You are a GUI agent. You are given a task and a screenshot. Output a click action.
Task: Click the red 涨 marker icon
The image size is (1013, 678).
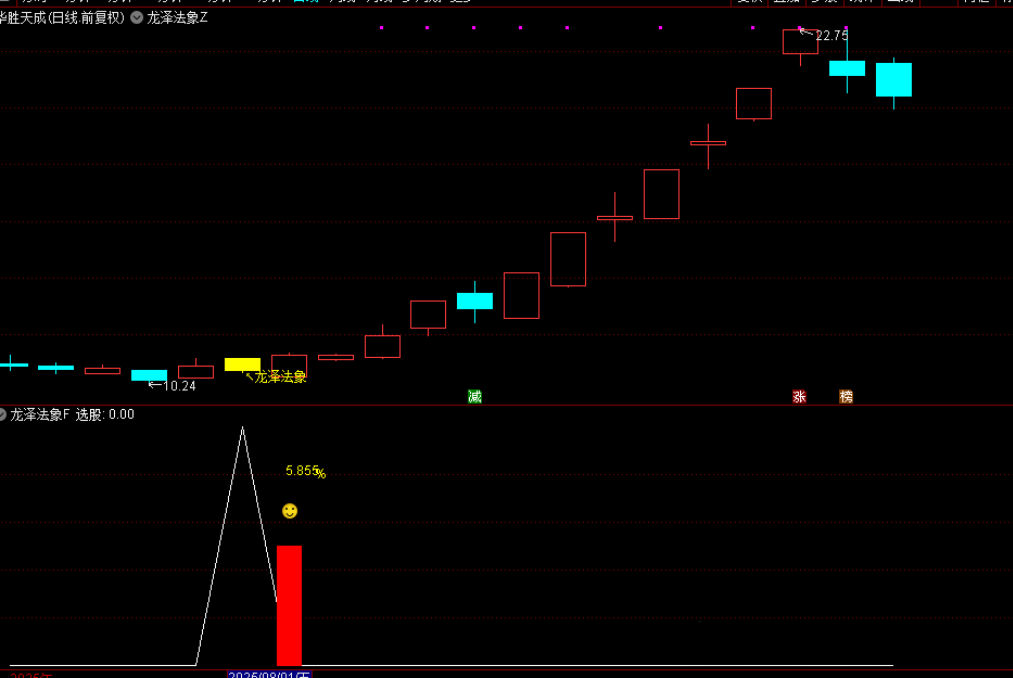tap(799, 397)
